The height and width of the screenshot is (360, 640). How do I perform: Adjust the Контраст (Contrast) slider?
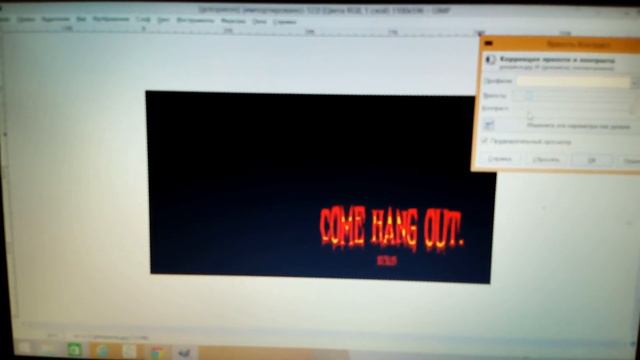571,109
